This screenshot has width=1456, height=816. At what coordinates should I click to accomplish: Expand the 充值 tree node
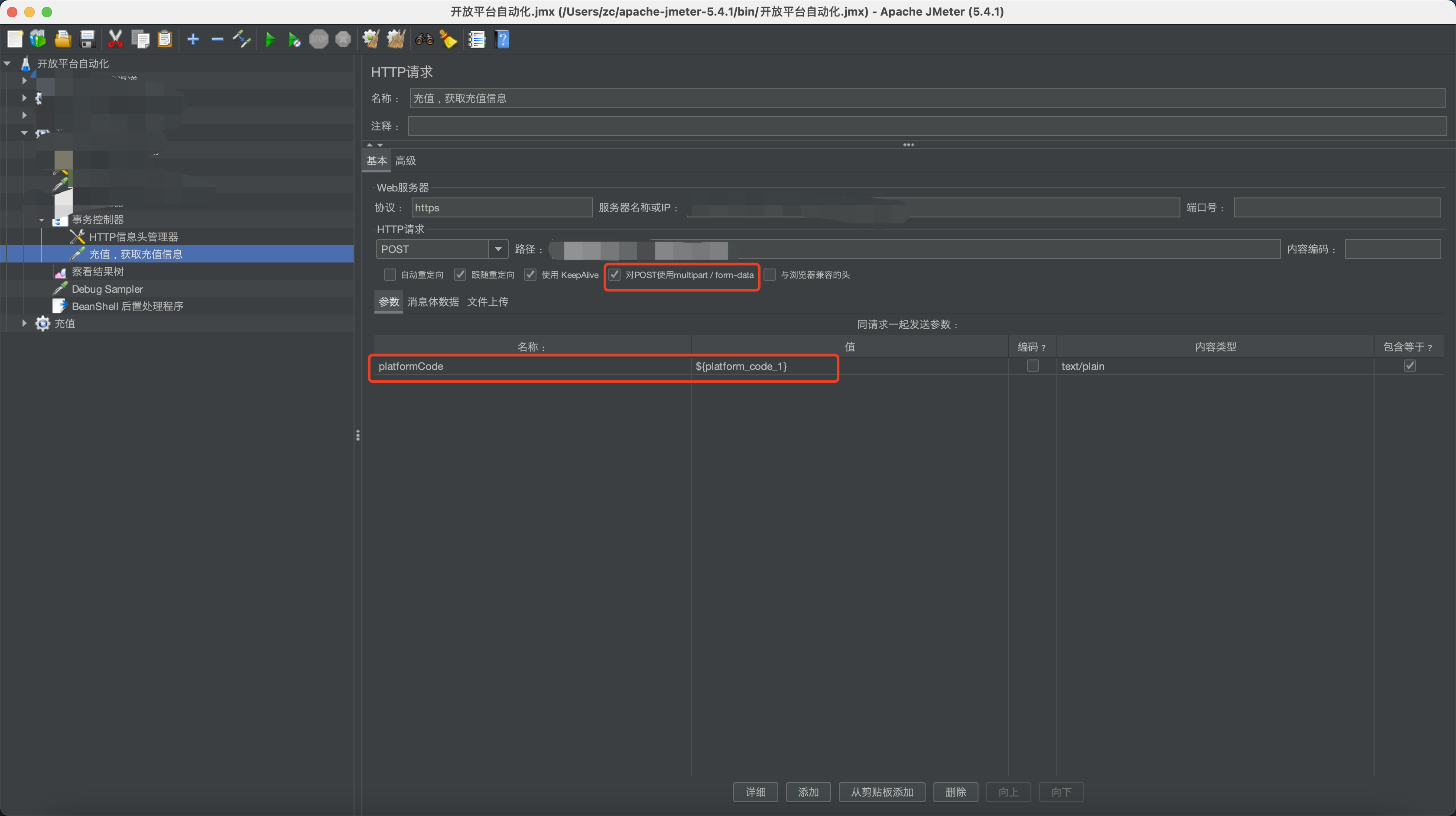pyautogui.click(x=24, y=323)
